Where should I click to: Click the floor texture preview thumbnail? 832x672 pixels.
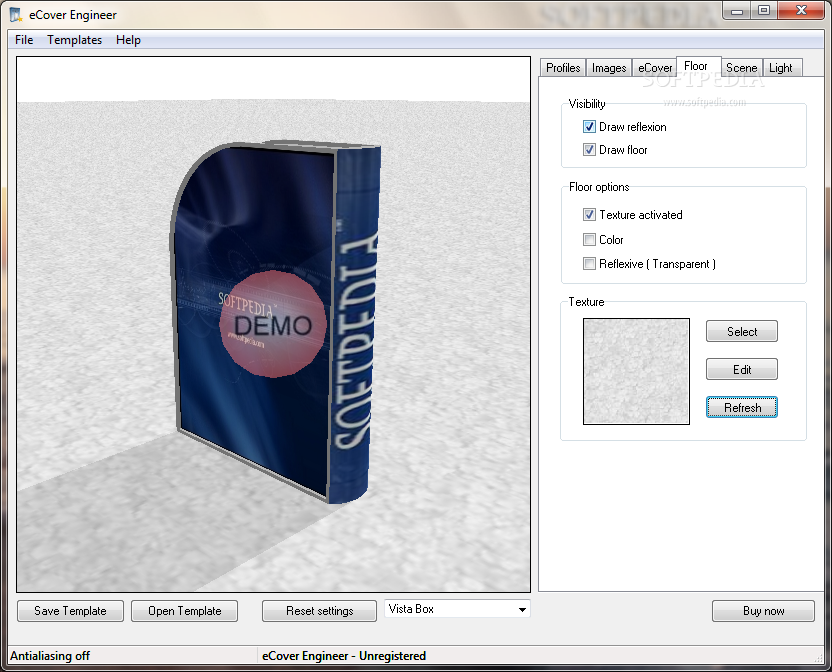[x=636, y=372]
